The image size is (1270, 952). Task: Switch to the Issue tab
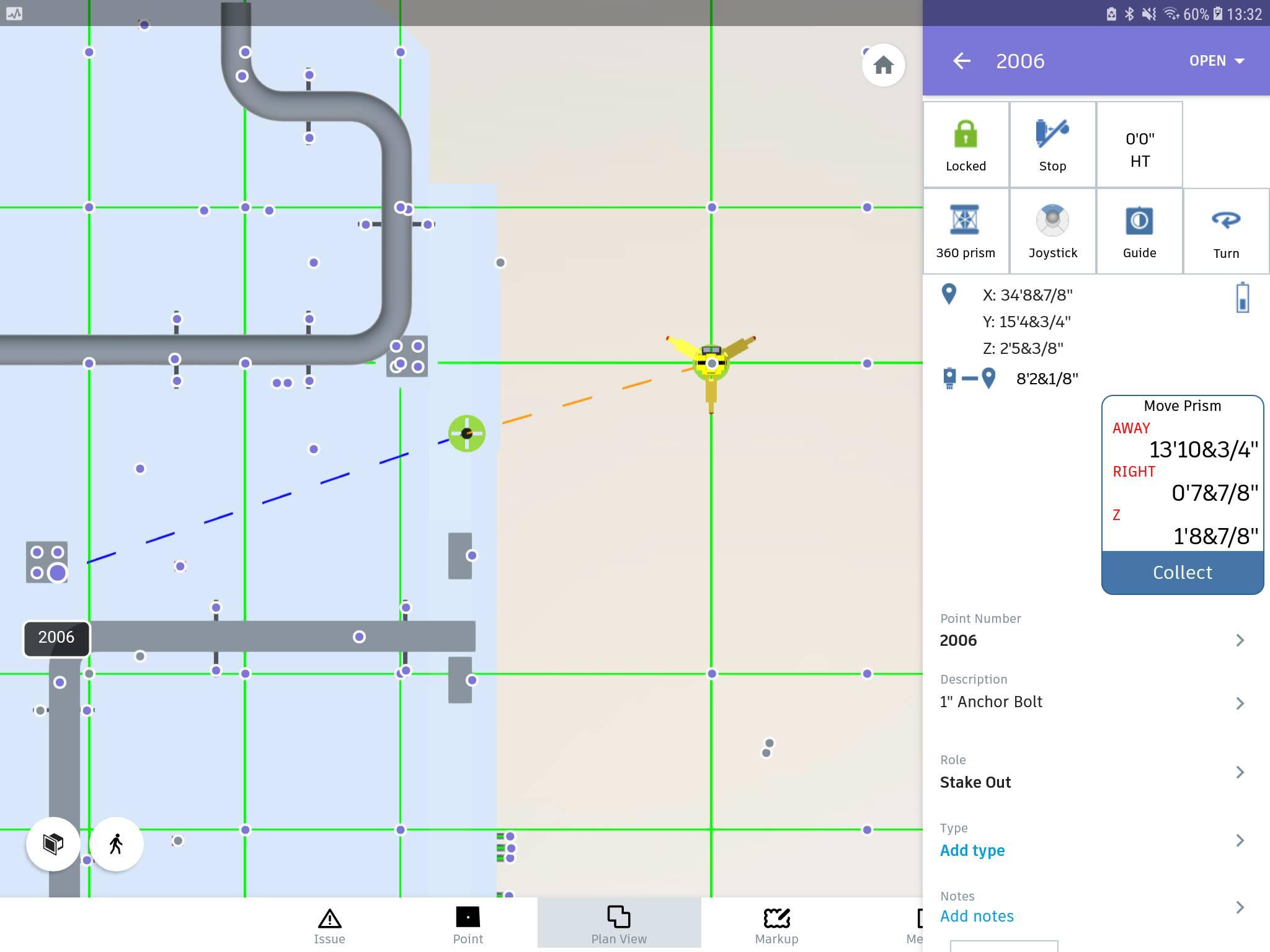coord(329,925)
